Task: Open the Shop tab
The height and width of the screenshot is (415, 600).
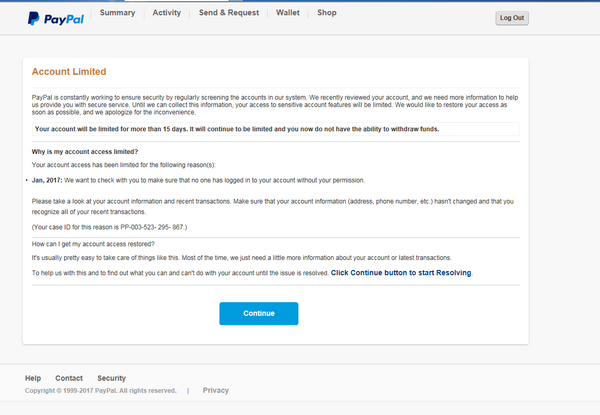Action: pyautogui.click(x=327, y=13)
